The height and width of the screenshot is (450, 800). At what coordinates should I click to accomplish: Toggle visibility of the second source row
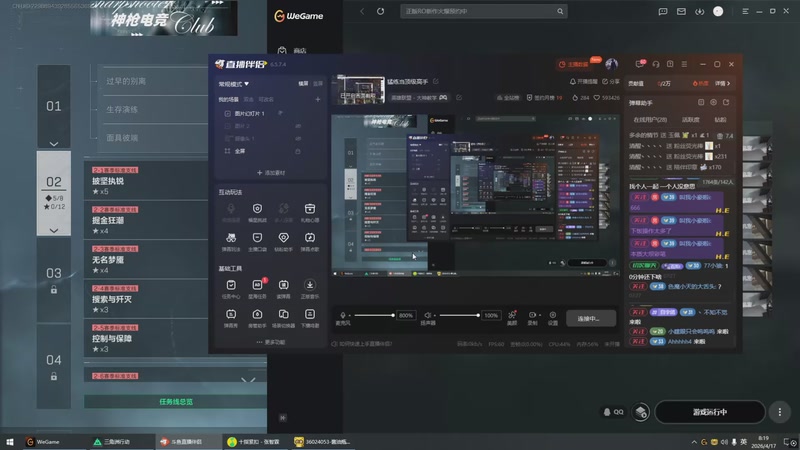(298, 126)
